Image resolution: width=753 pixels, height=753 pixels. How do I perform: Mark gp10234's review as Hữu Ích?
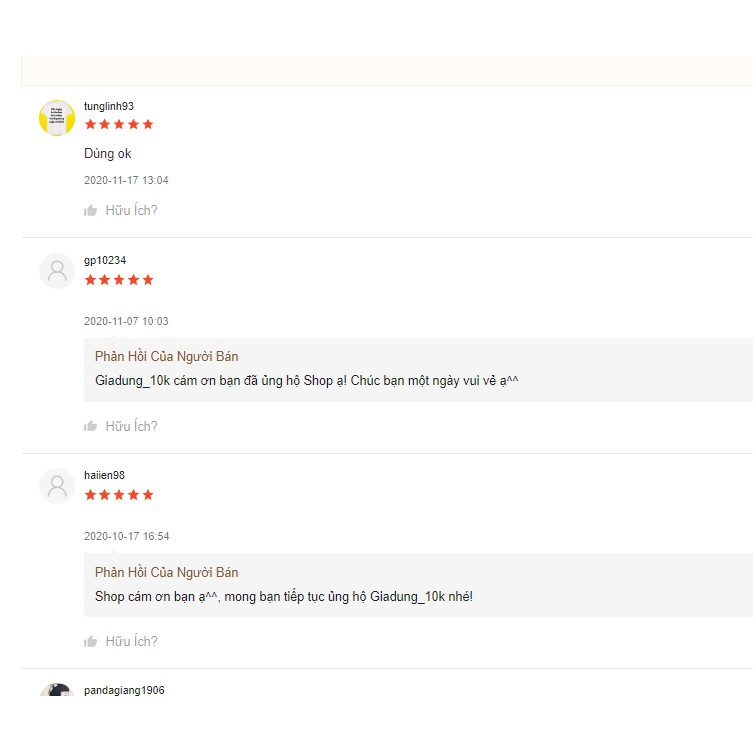[131, 426]
